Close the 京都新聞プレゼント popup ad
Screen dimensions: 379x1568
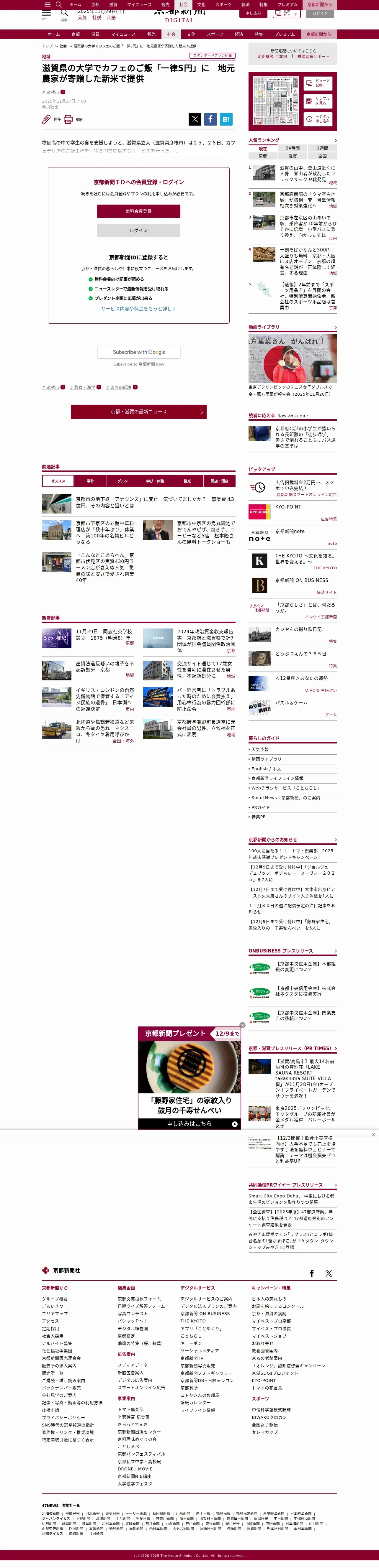pyautogui.click(x=243, y=1025)
